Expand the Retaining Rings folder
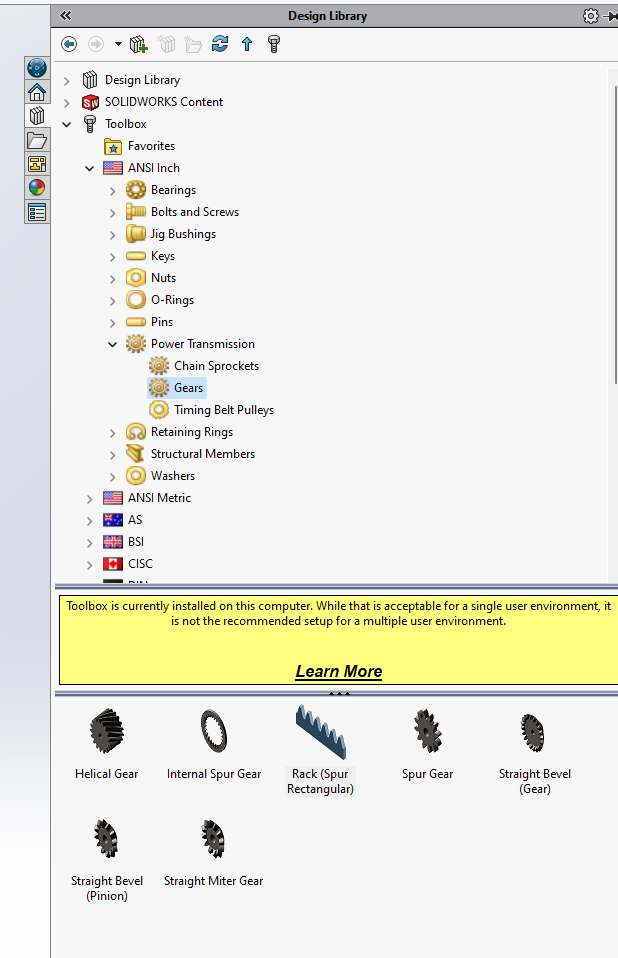 click(x=112, y=433)
